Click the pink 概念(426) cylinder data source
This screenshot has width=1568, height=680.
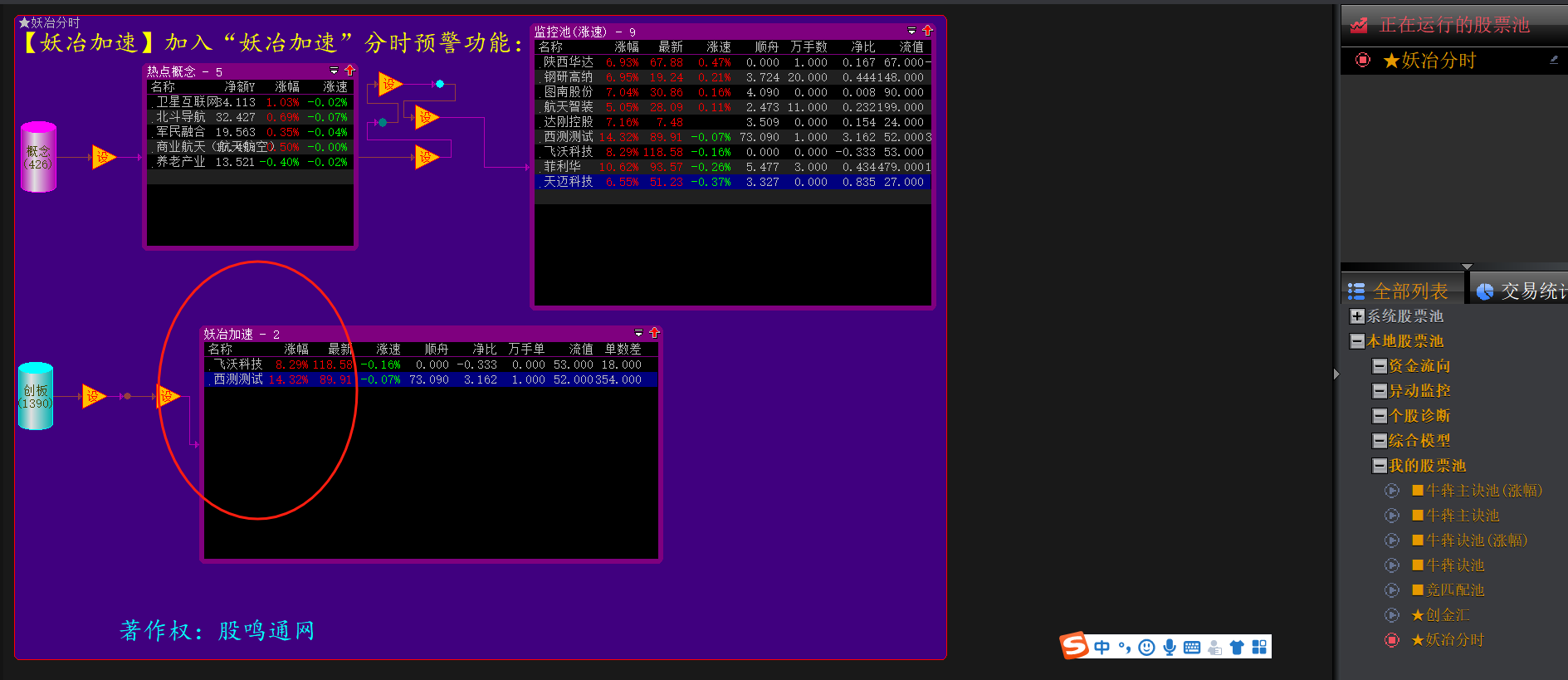38,157
